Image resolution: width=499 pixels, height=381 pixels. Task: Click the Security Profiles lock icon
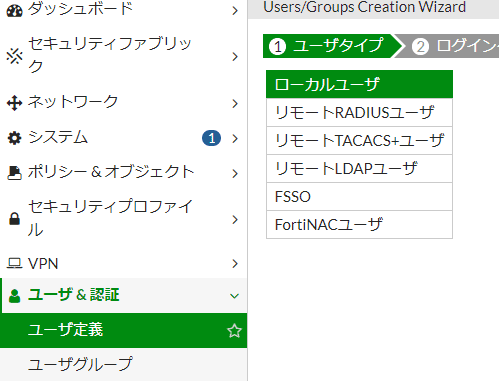(14, 219)
